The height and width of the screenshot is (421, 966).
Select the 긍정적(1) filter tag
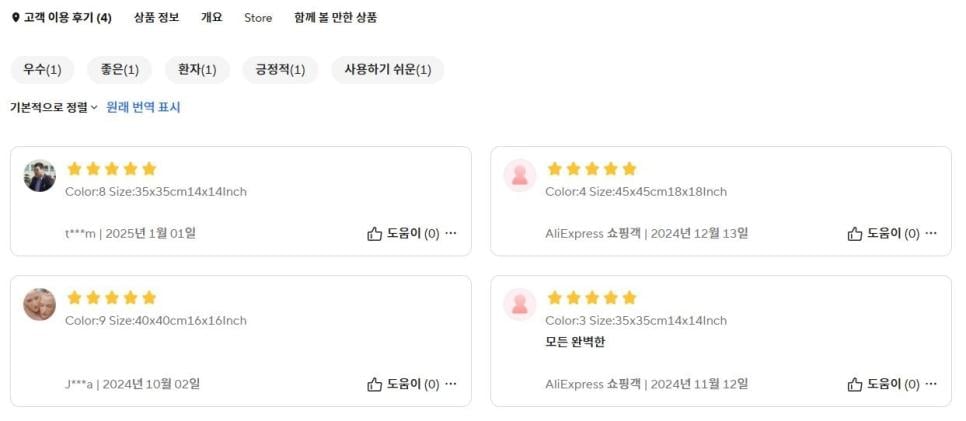(280, 70)
